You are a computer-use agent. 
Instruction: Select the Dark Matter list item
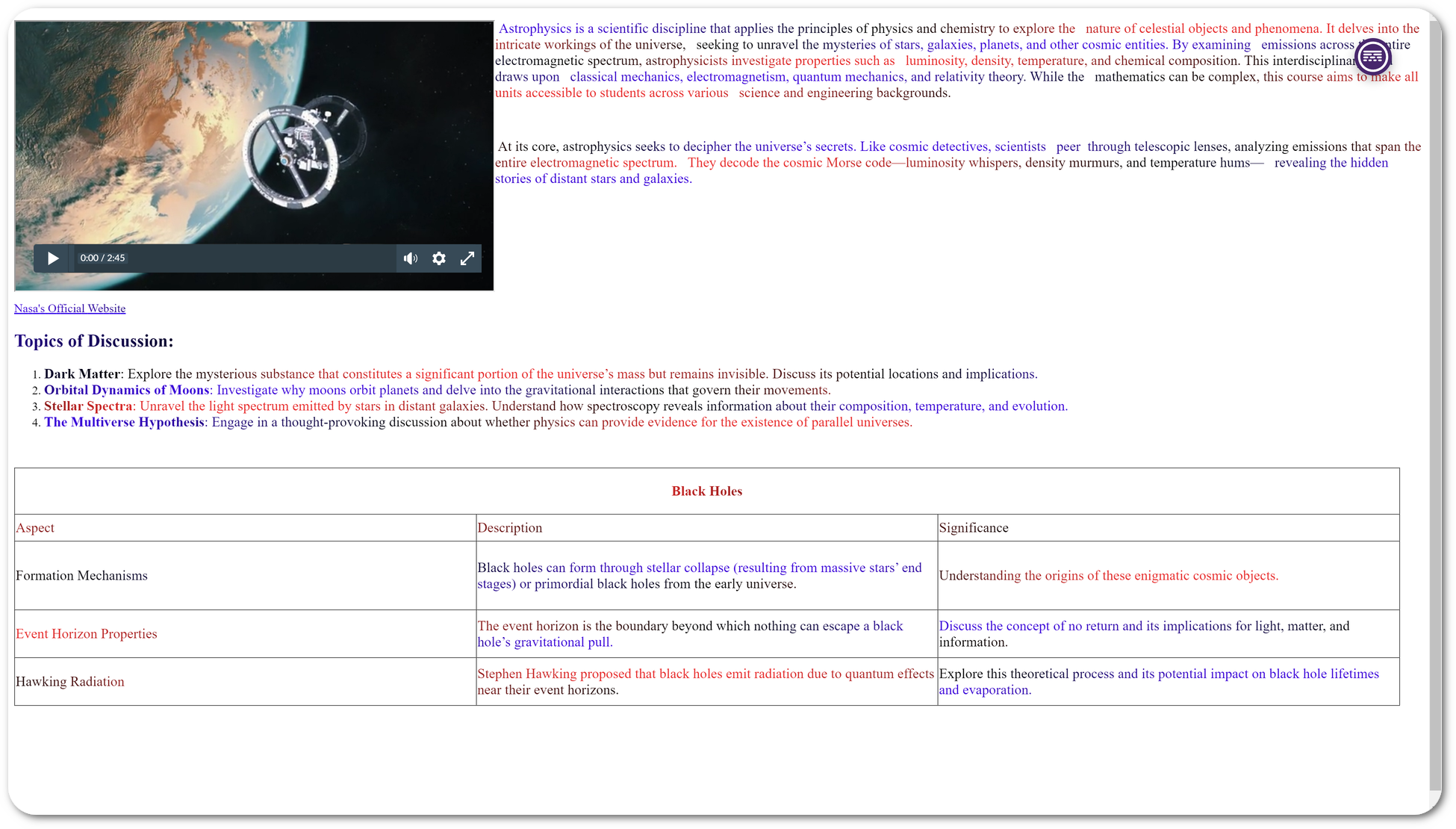click(82, 374)
